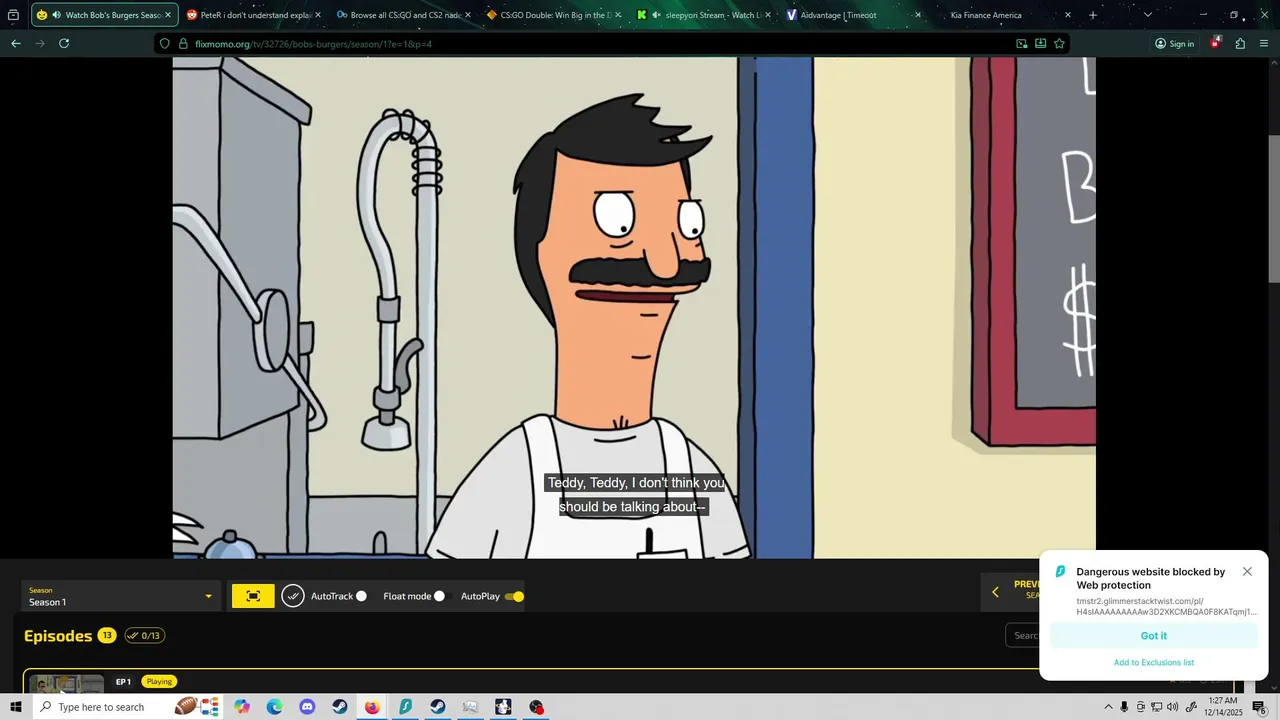Screen dimensions: 1280x720
Task: Click the page vertical scrollbar
Action: [1274, 208]
